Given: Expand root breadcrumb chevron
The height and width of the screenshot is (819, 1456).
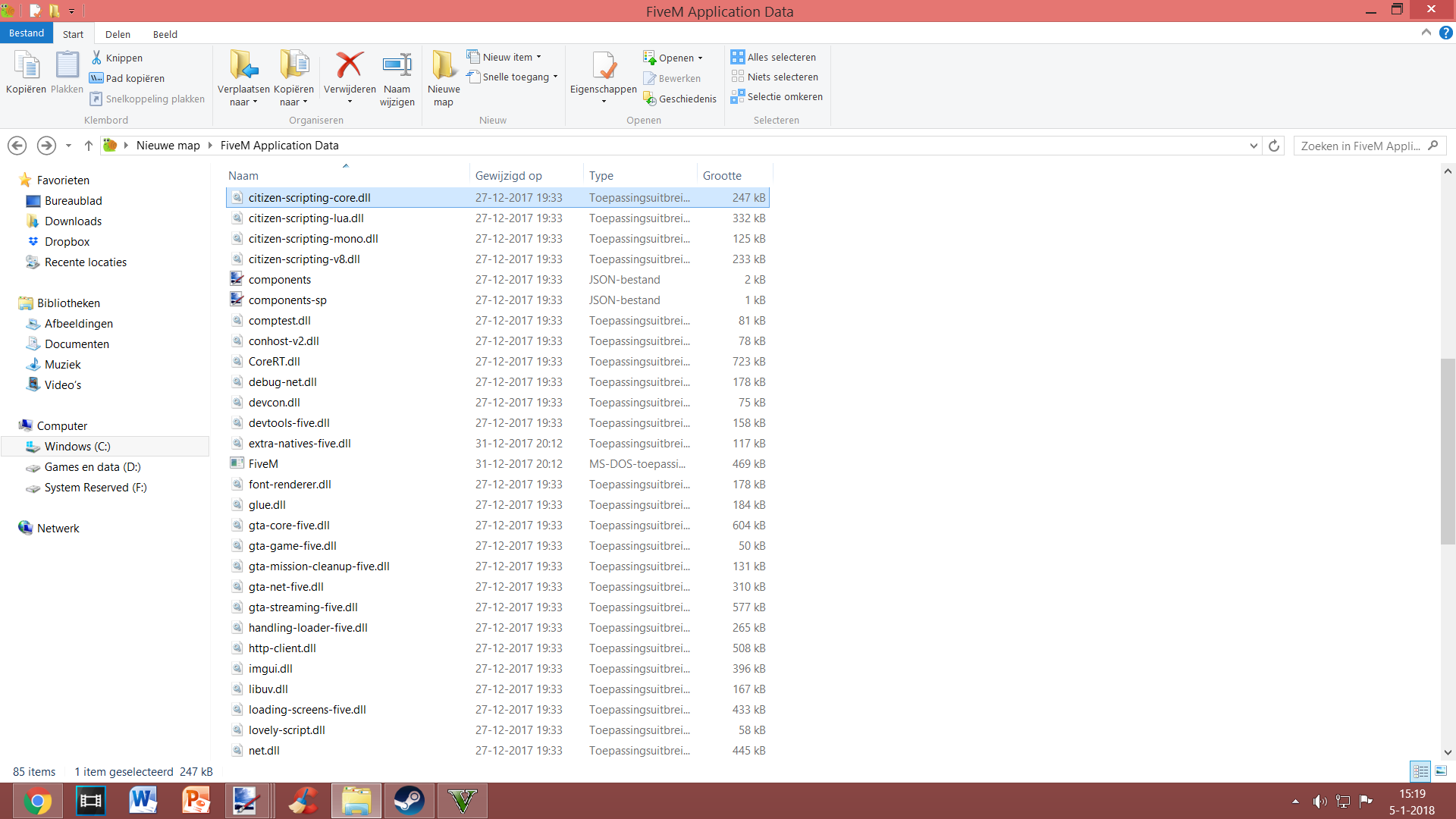Looking at the screenshot, I should pos(126,146).
